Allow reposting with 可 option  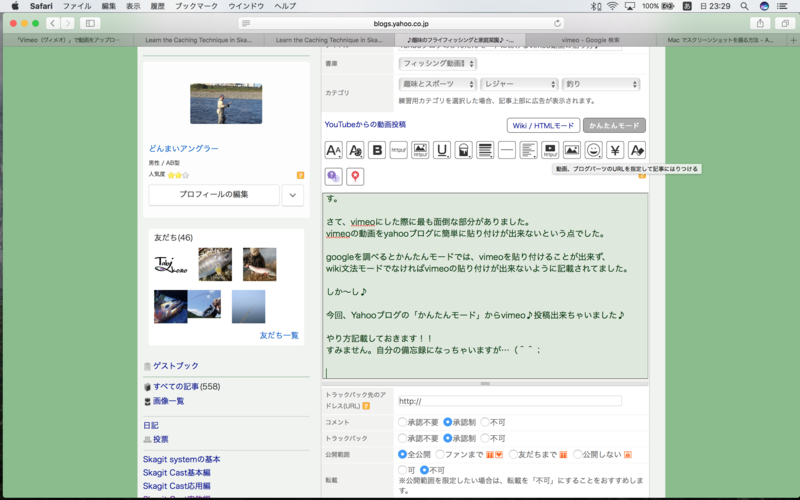[403, 470]
